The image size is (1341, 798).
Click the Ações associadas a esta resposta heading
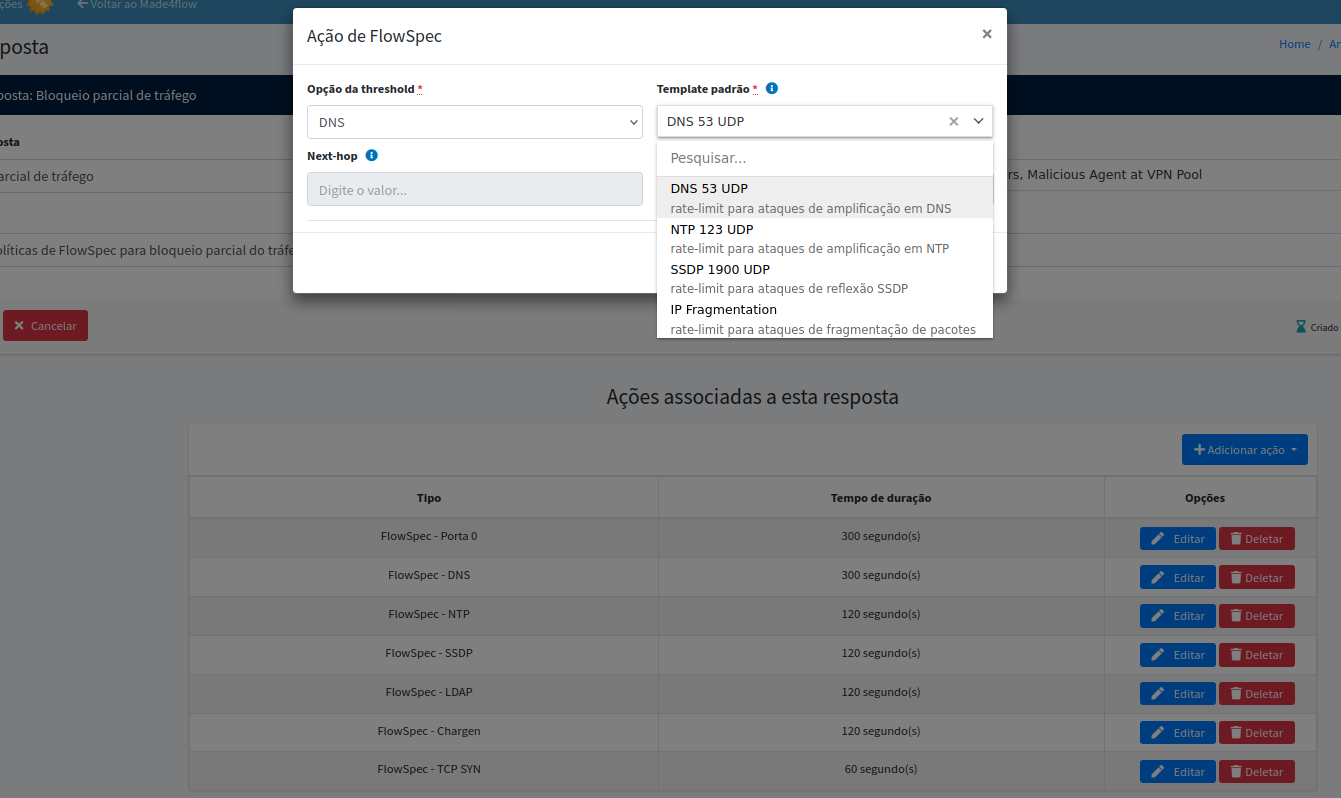pos(752,397)
